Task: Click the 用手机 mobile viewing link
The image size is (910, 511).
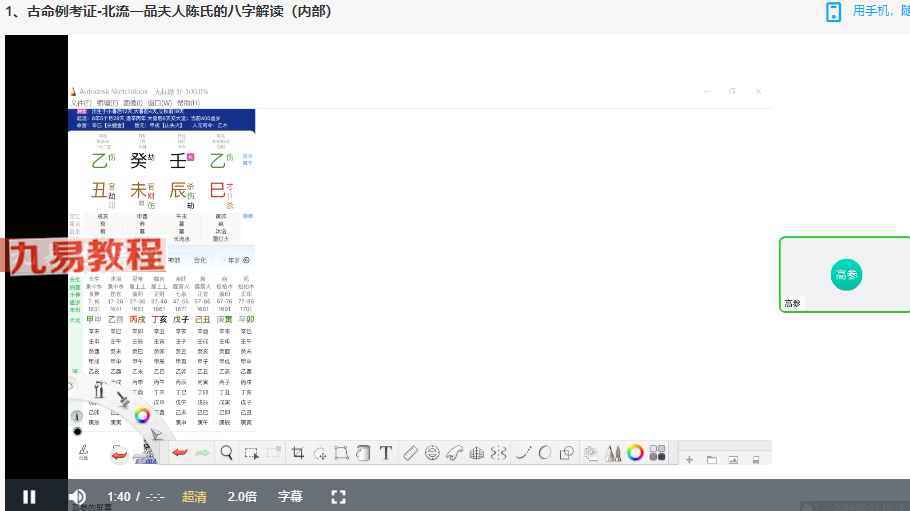Action: pos(878,11)
